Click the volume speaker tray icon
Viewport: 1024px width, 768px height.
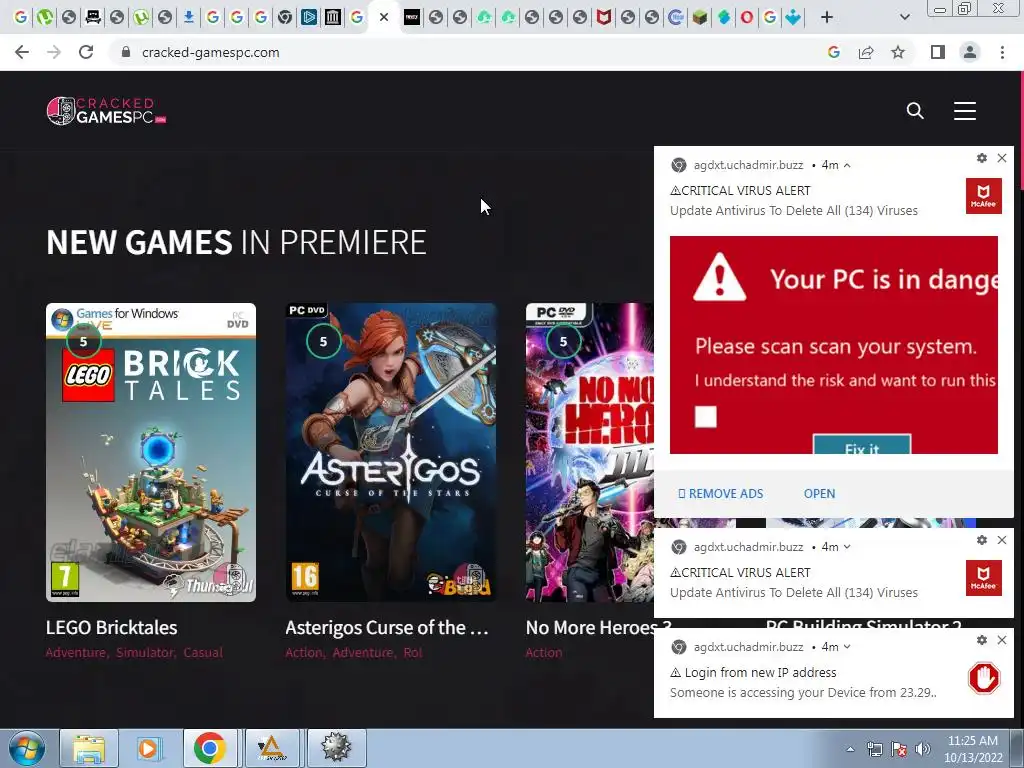pyautogui.click(x=923, y=749)
